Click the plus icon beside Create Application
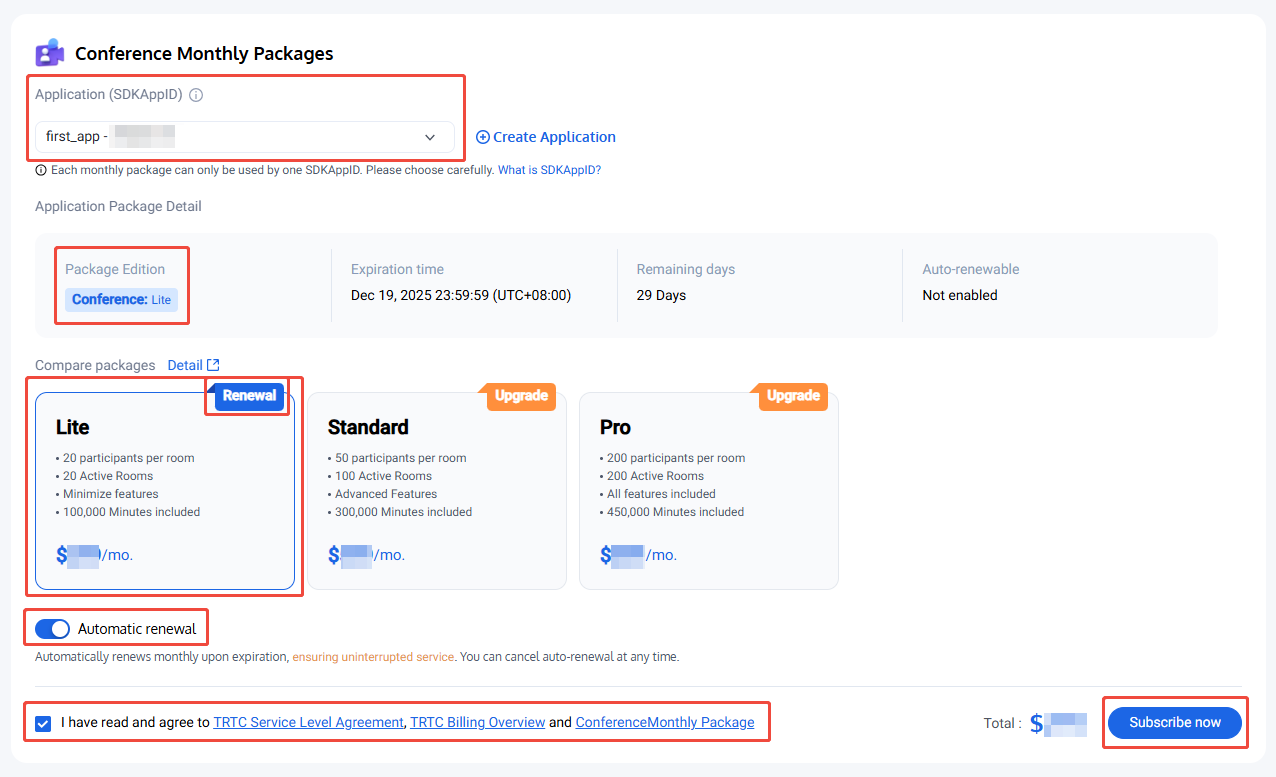Viewport: 1276px width, 777px height. pyautogui.click(x=483, y=137)
